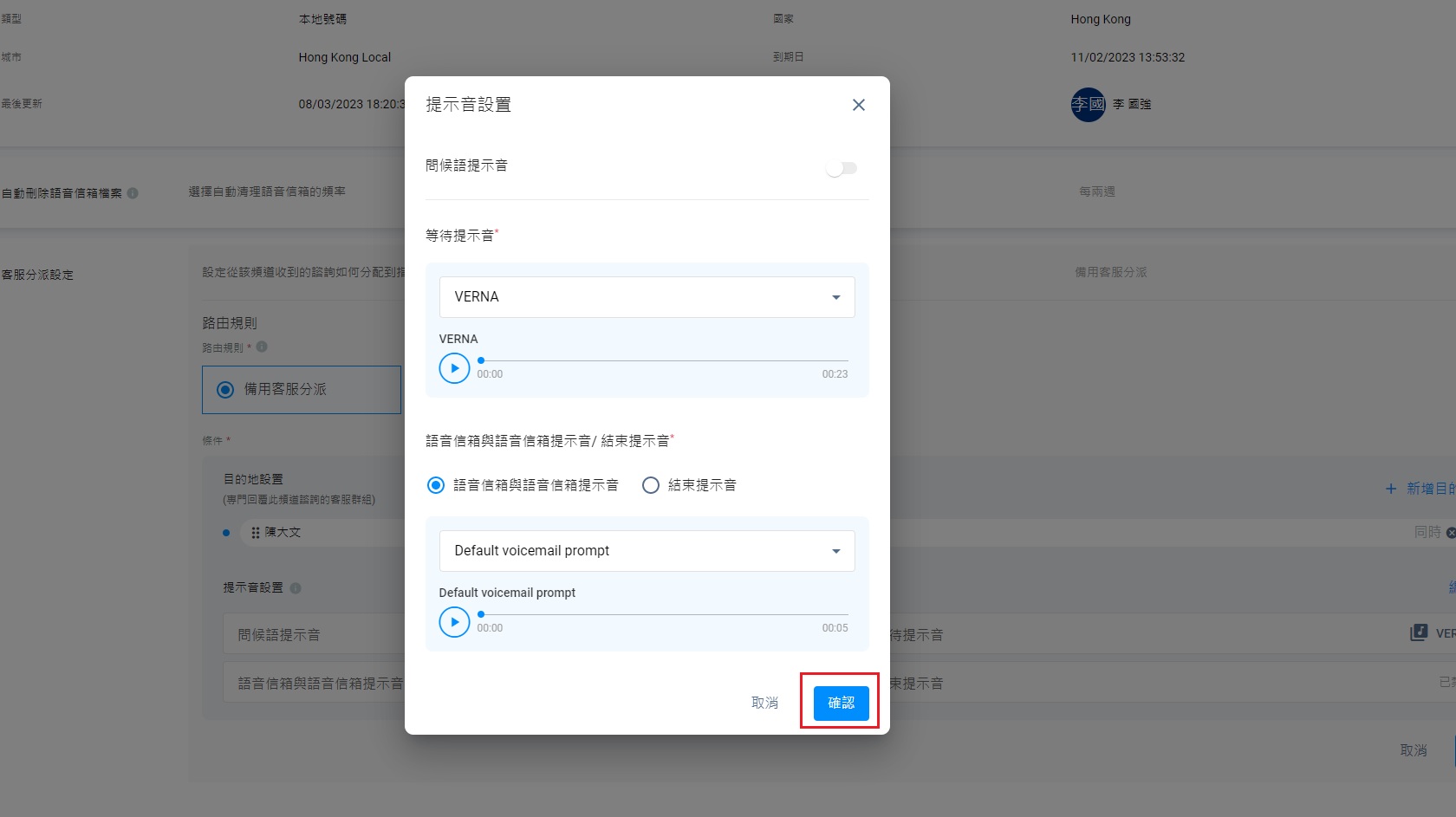1456x817 pixels.
Task: Click drag handle icon for 陳大文
Action: 255,533
